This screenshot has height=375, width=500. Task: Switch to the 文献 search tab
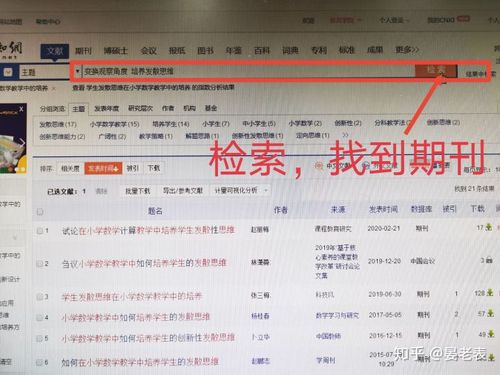(55, 51)
